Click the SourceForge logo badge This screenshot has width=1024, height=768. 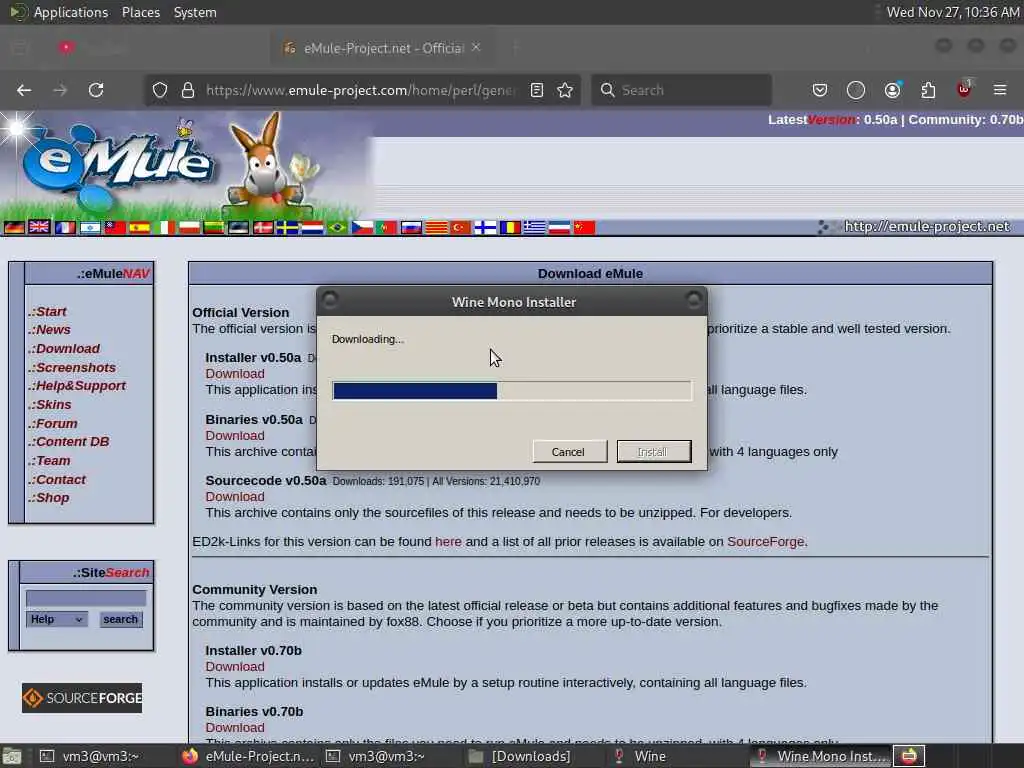point(82,698)
